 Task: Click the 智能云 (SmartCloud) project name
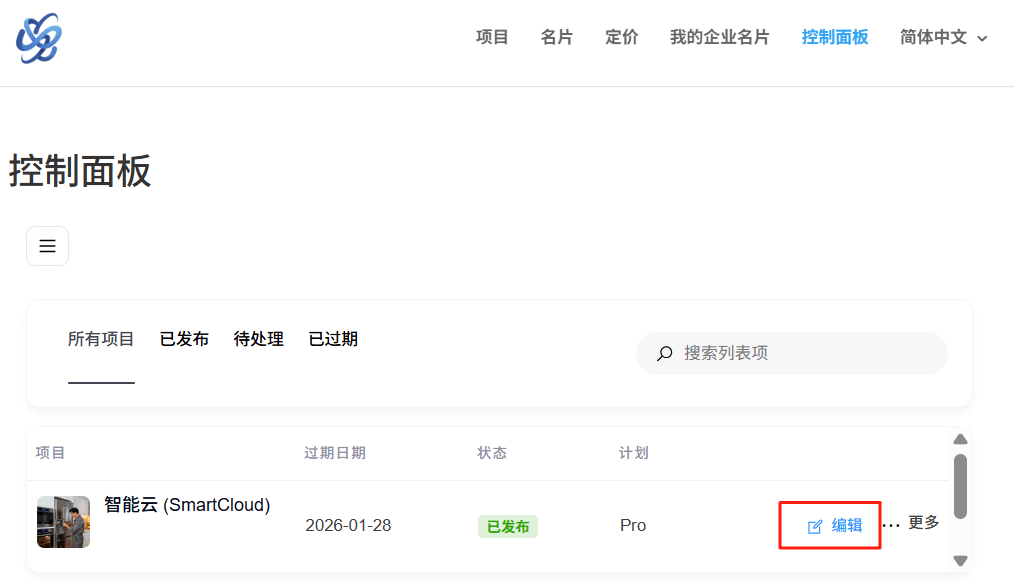point(187,505)
